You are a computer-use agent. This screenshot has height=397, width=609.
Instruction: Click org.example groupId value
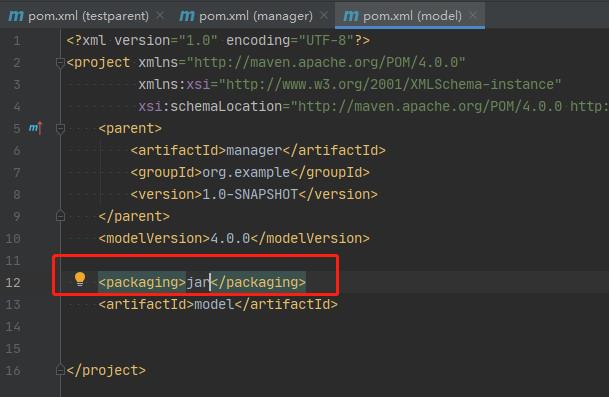click(x=246, y=172)
